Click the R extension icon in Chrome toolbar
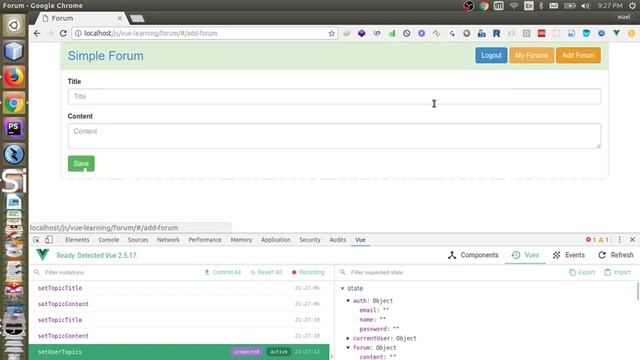 (x=496, y=33)
